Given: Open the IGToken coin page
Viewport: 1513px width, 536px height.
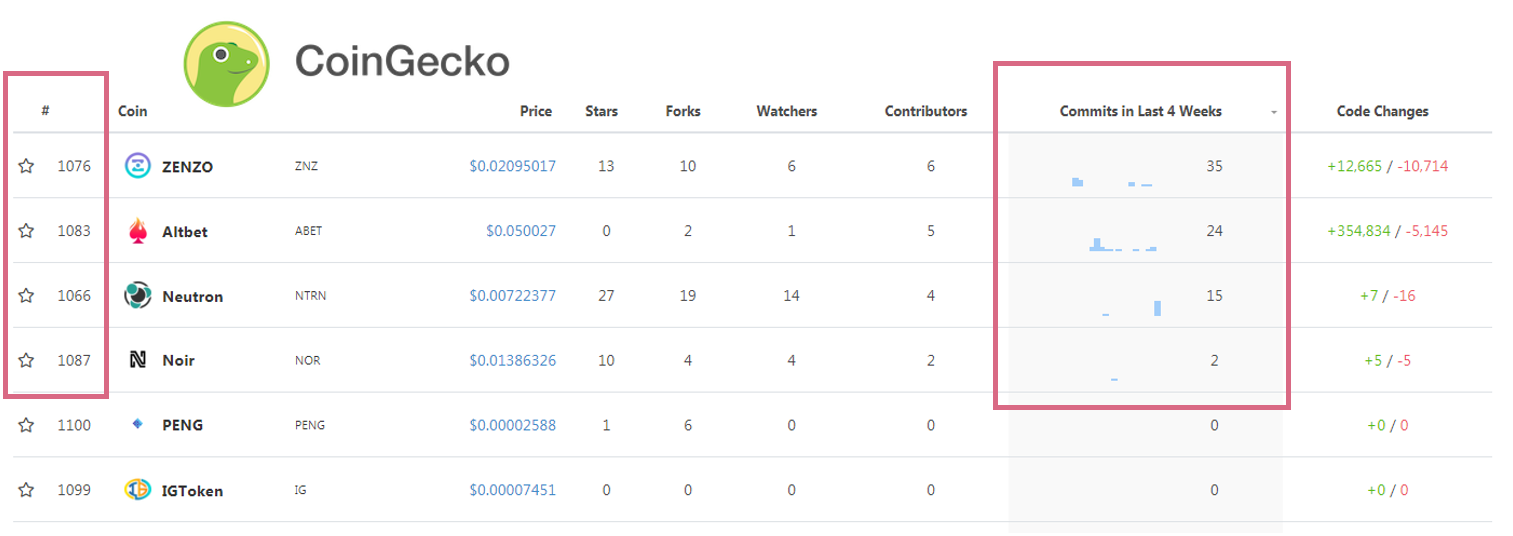Looking at the screenshot, I should click(x=192, y=491).
